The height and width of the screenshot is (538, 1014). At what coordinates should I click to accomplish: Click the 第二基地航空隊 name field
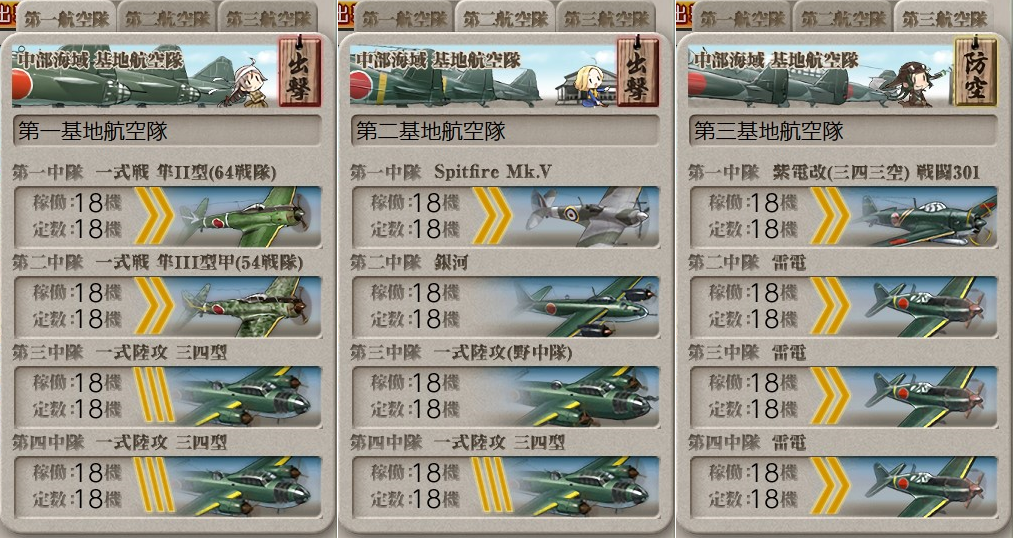[506, 131]
